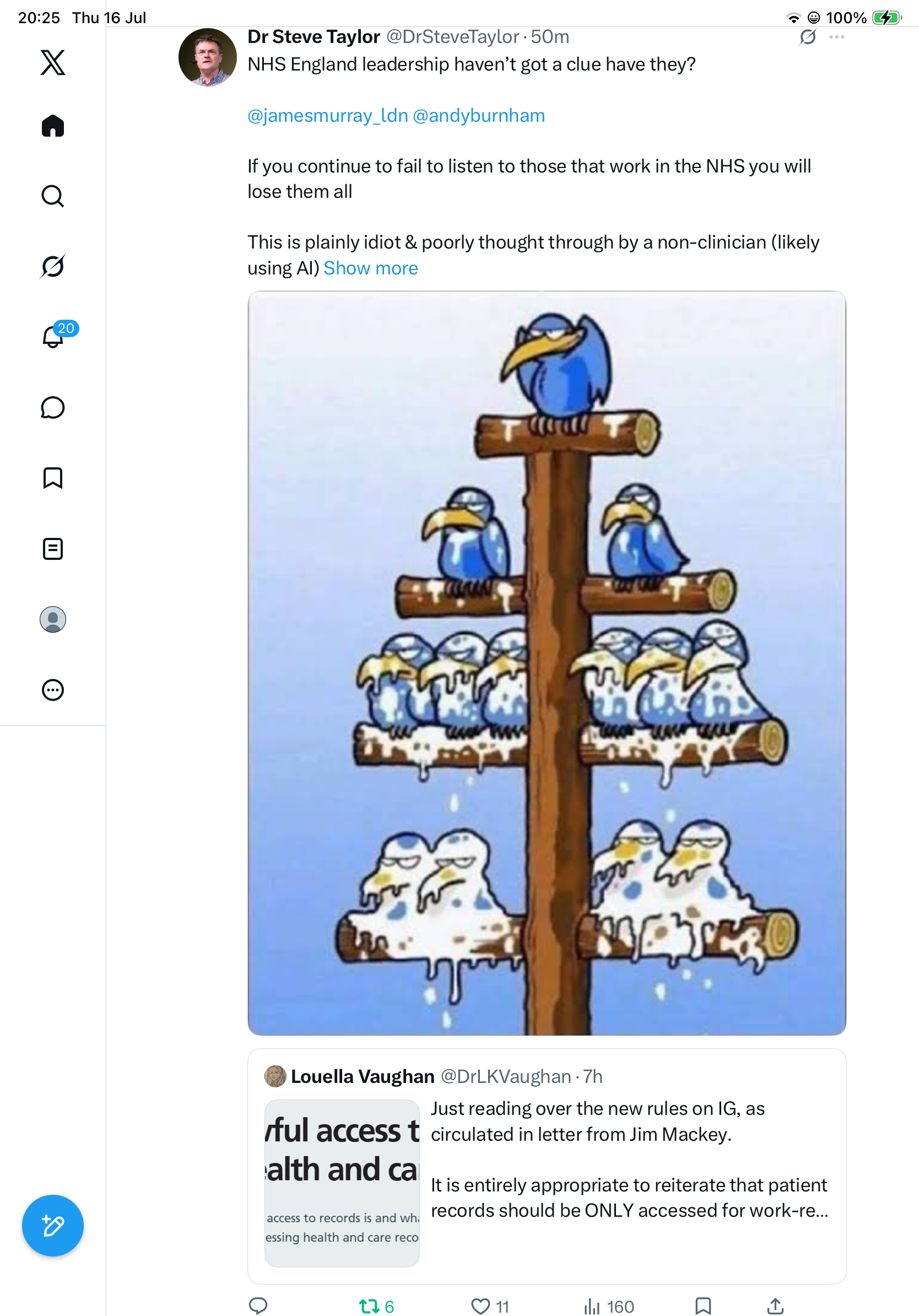Open Grok from the sidebar
The width and height of the screenshot is (919, 1316).
[x=53, y=266]
